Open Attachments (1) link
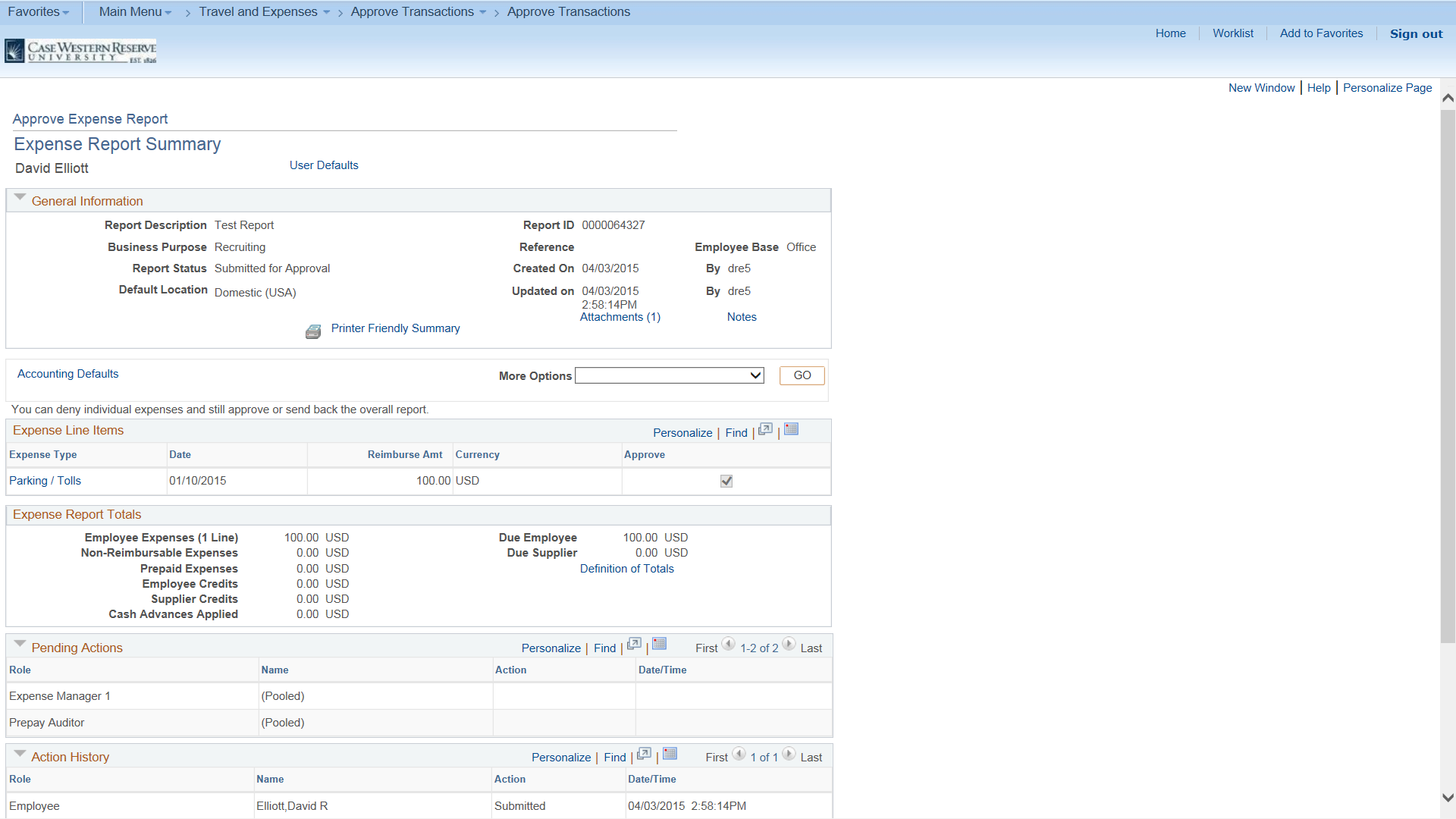1456x819 pixels. tap(620, 316)
